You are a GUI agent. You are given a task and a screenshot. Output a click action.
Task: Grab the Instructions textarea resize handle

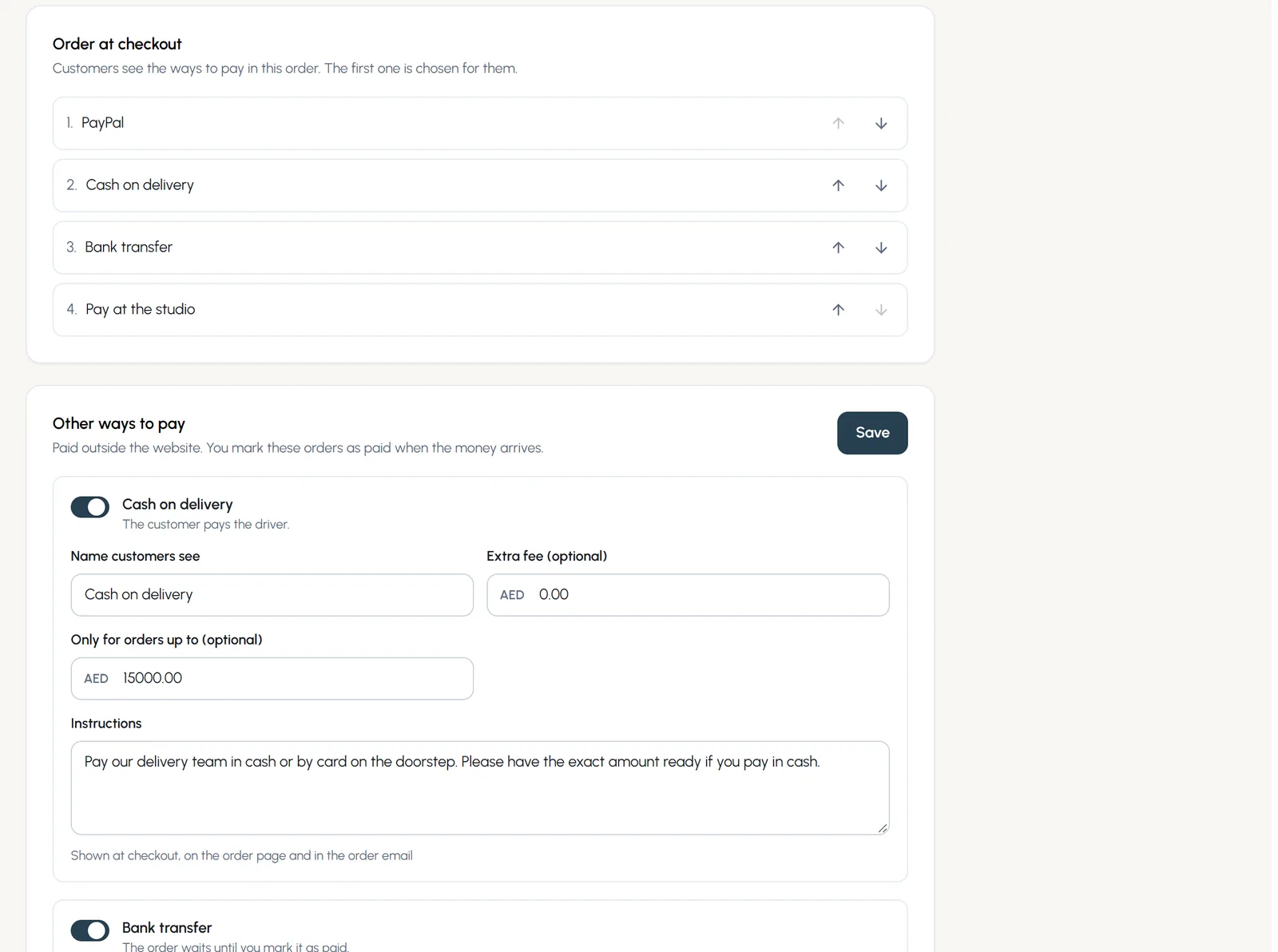[x=883, y=829]
